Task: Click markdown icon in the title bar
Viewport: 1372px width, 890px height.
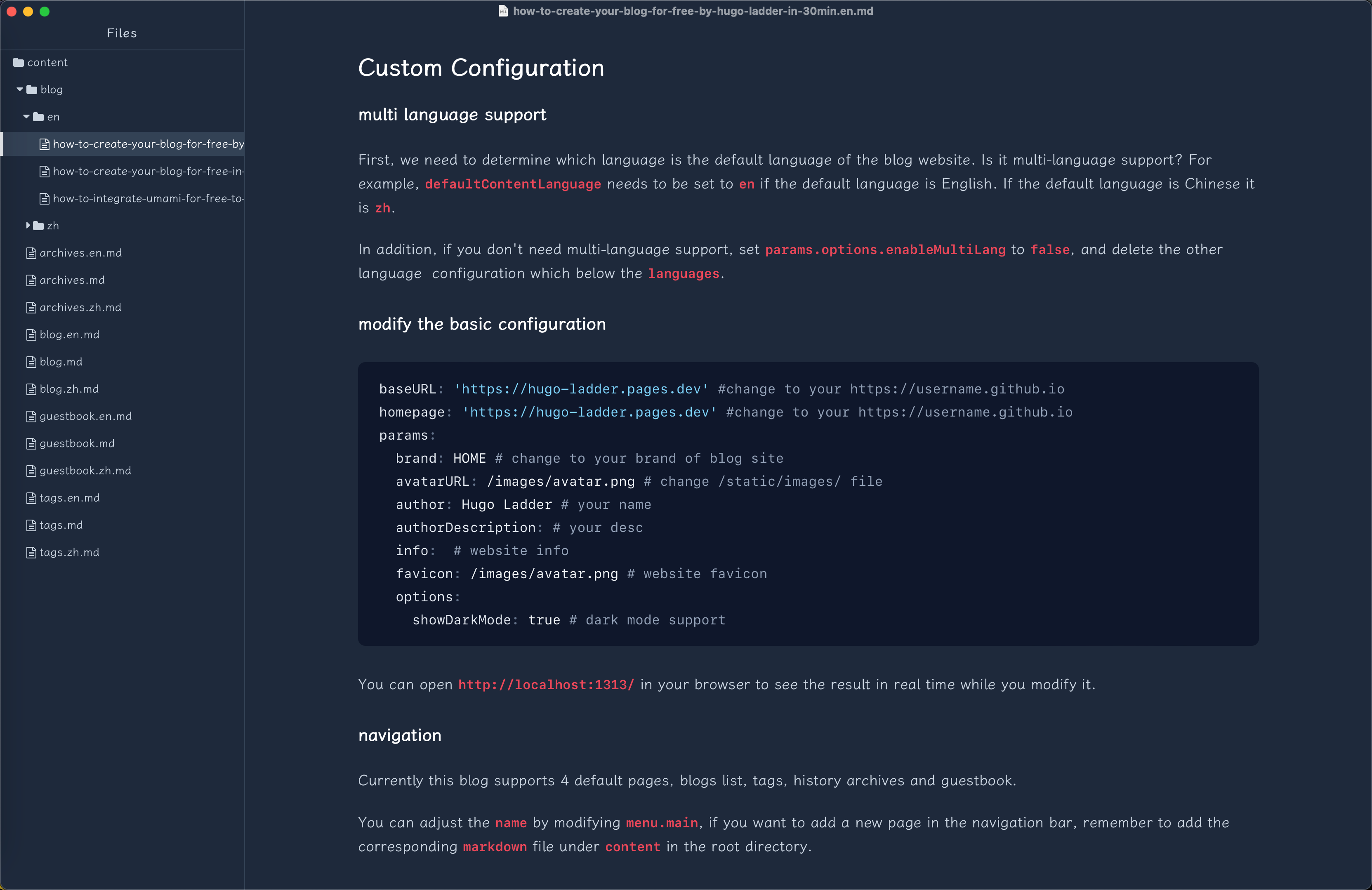Action: click(503, 11)
